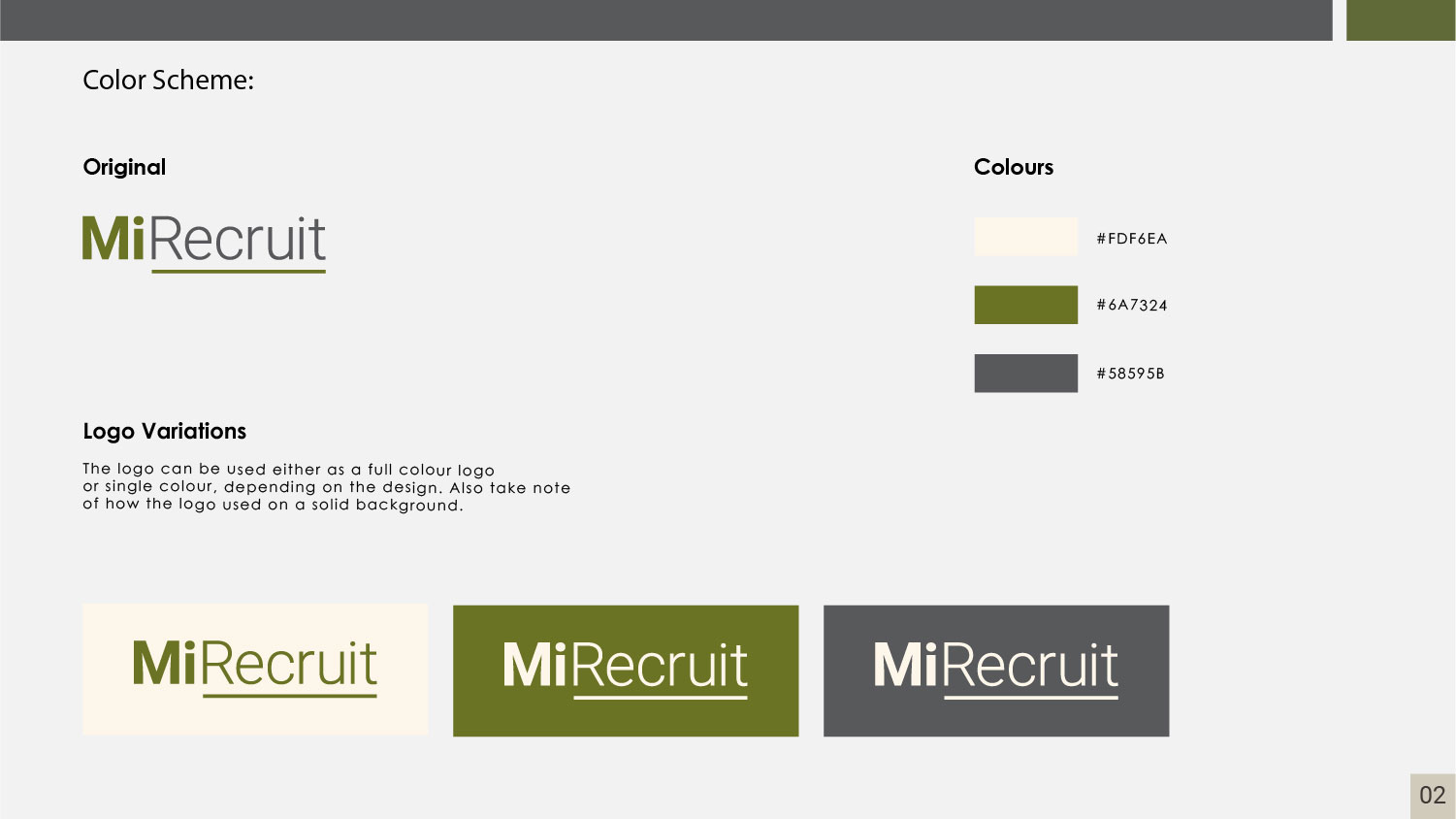Click the logo variations description paragraph
The height and width of the screenshot is (819, 1456).
[x=326, y=487]
